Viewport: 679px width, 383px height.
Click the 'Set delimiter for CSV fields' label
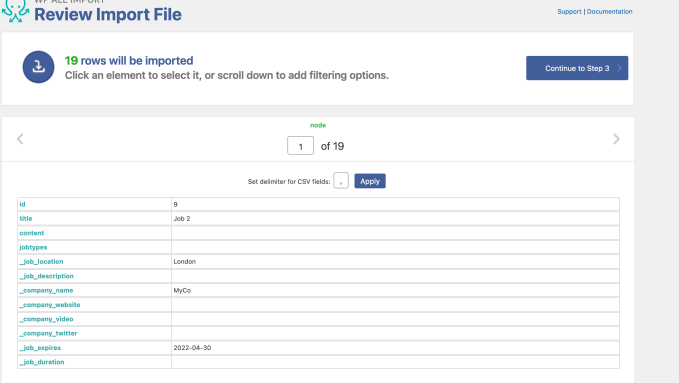click(289, 182)
